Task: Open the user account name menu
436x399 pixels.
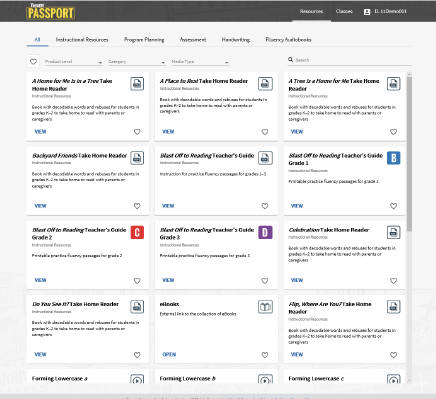Action: (390, 11)
